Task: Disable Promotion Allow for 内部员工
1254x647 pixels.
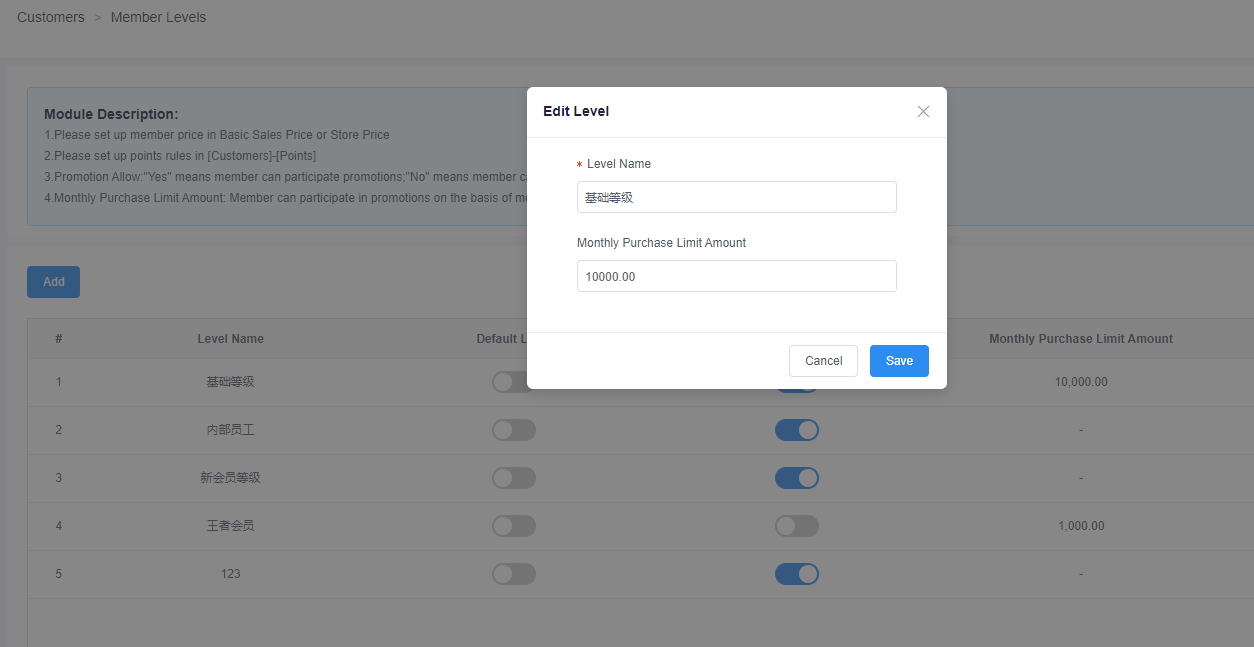Action: pyautogui.click(x=797, y=430)
